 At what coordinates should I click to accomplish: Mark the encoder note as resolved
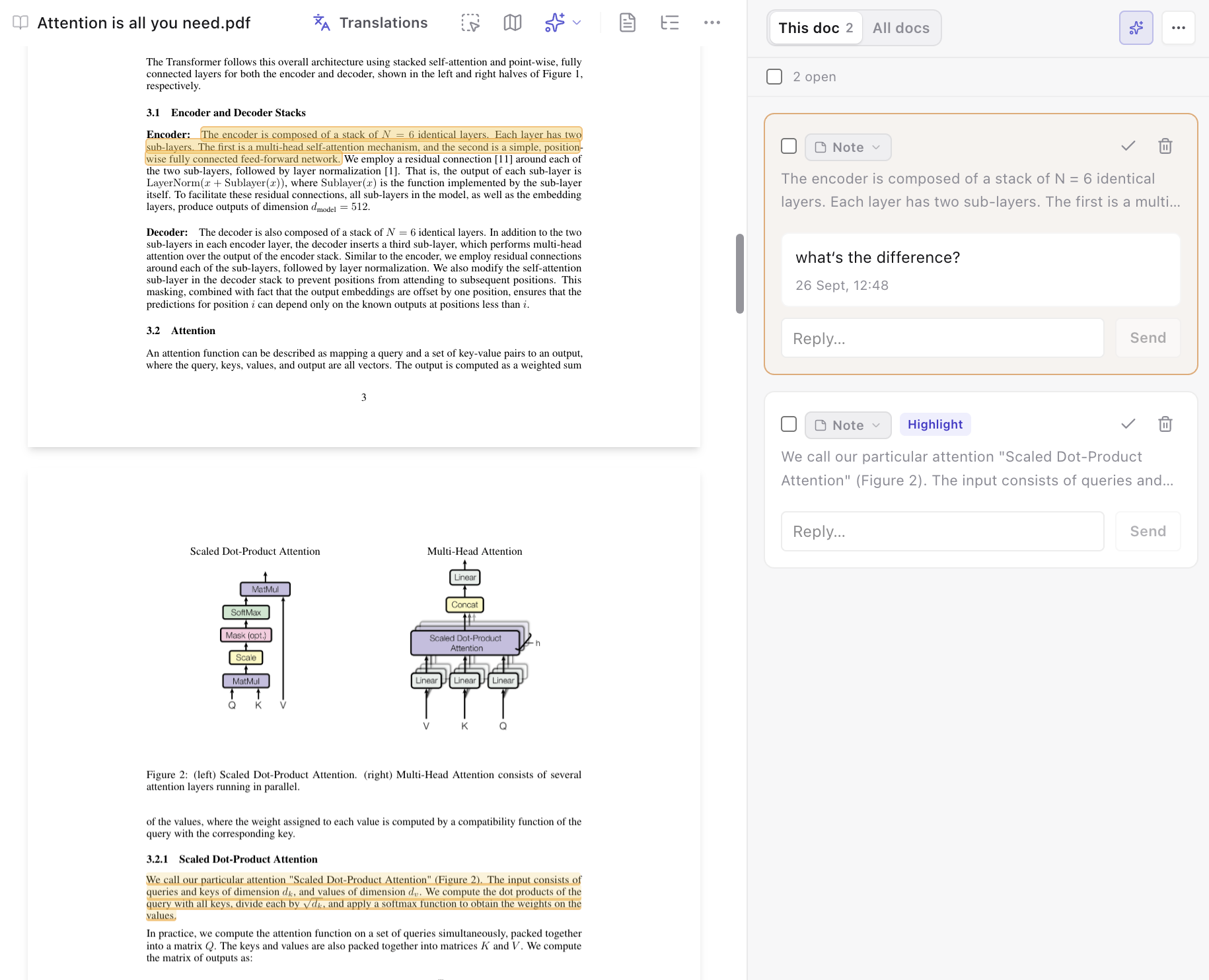tap(1128, 146)
